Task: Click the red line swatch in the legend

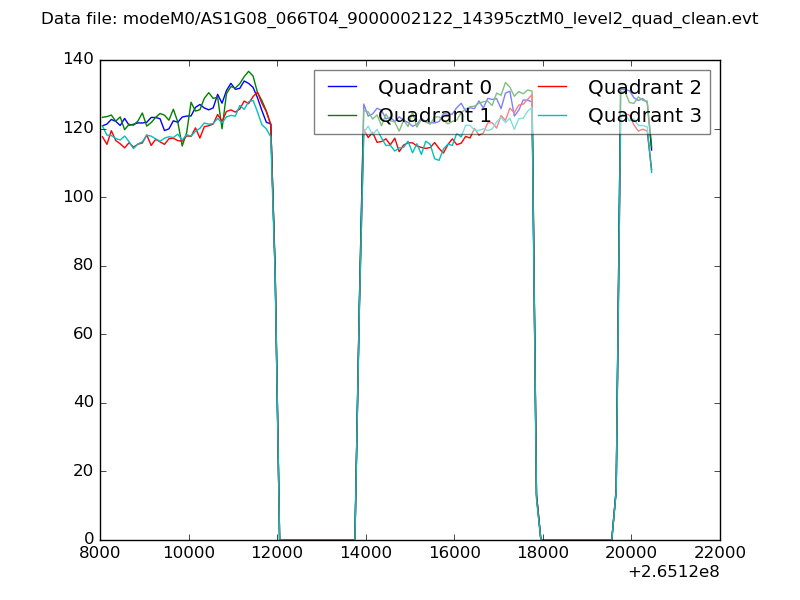Action: click(x=554, y=87)
